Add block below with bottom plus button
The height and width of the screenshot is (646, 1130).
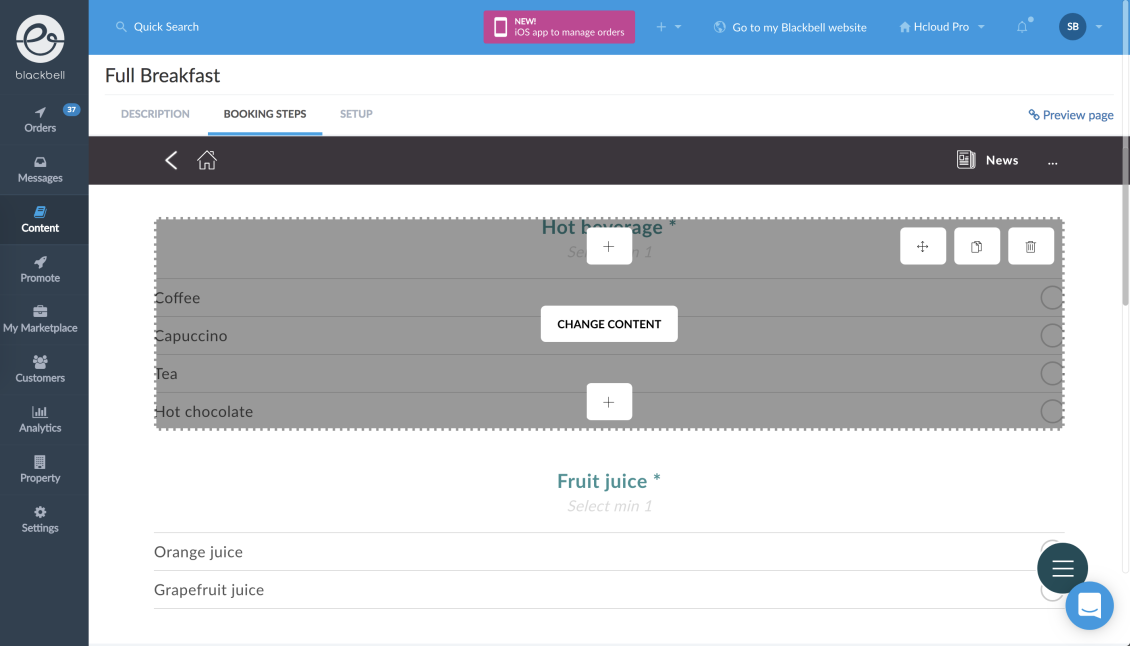(609, 402)
